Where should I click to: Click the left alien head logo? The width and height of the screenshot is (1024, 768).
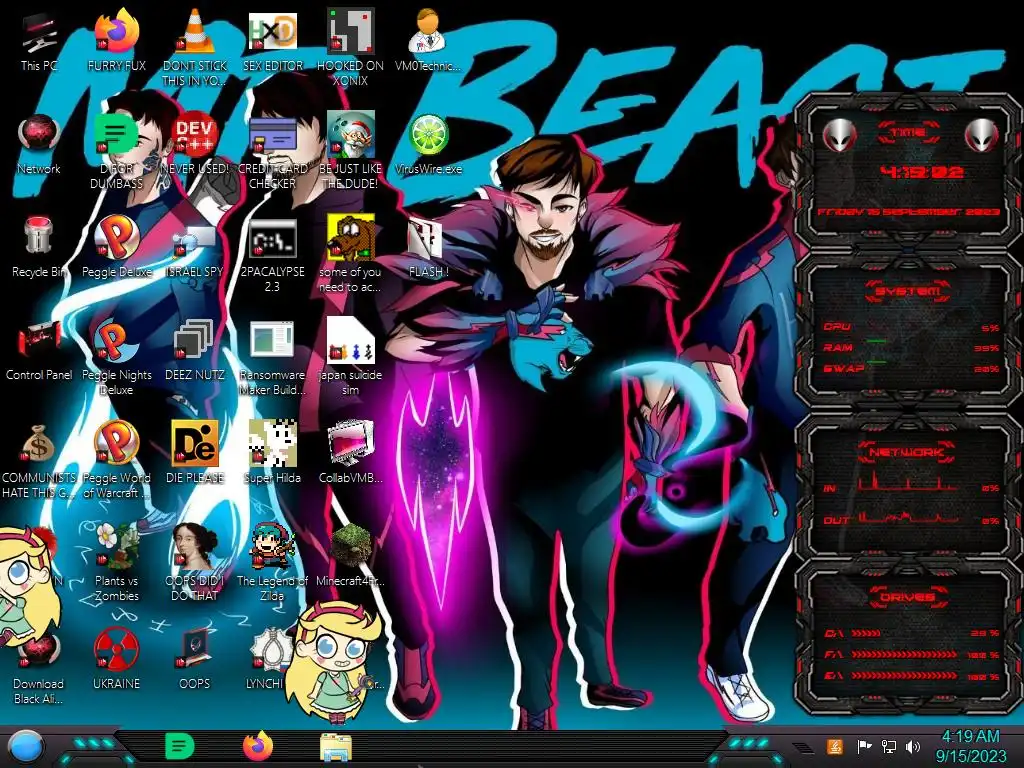coord(839,136)
